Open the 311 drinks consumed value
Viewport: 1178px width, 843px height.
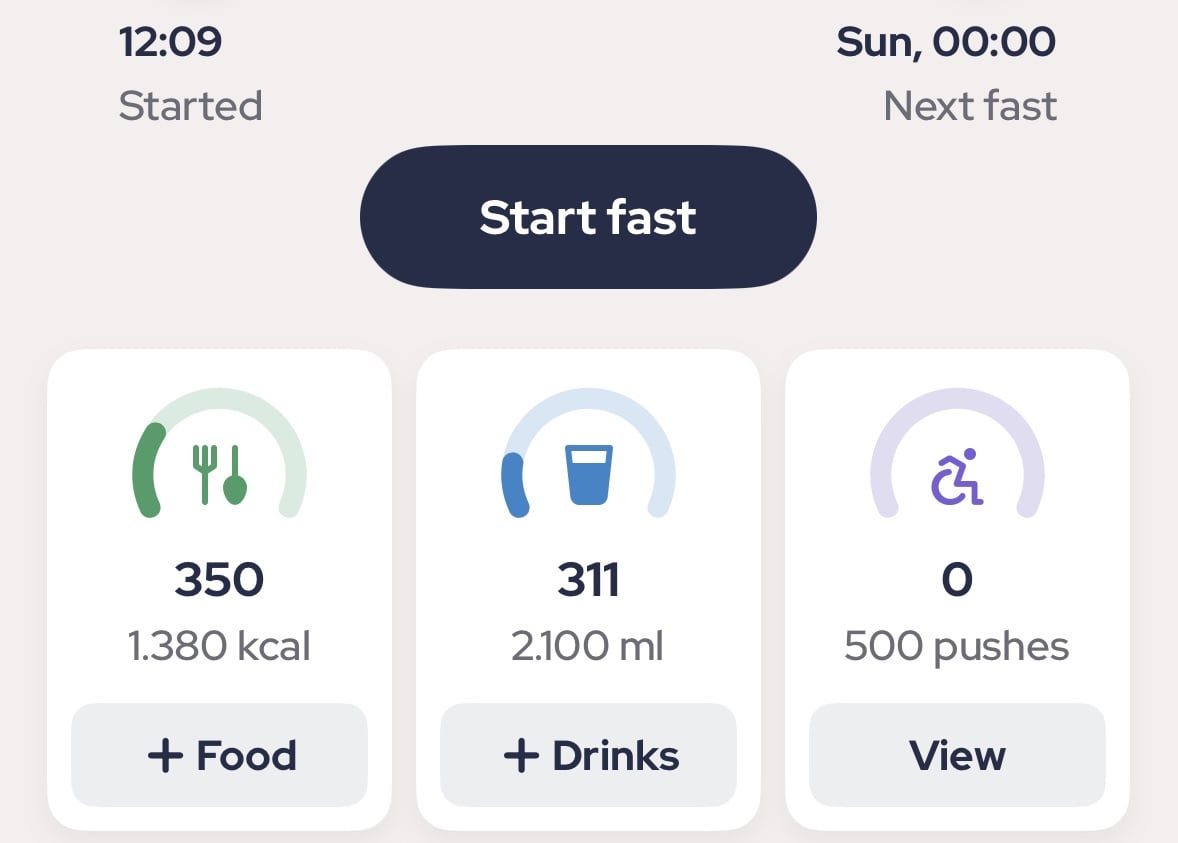tap(588, 579)
